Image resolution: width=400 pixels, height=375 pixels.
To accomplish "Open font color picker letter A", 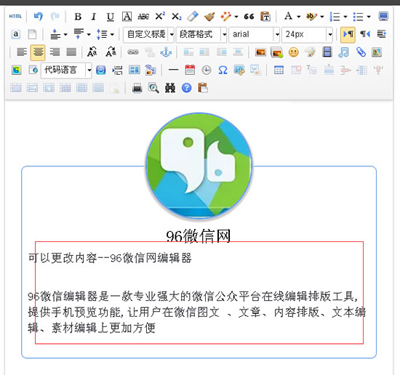I will [288, 16].
